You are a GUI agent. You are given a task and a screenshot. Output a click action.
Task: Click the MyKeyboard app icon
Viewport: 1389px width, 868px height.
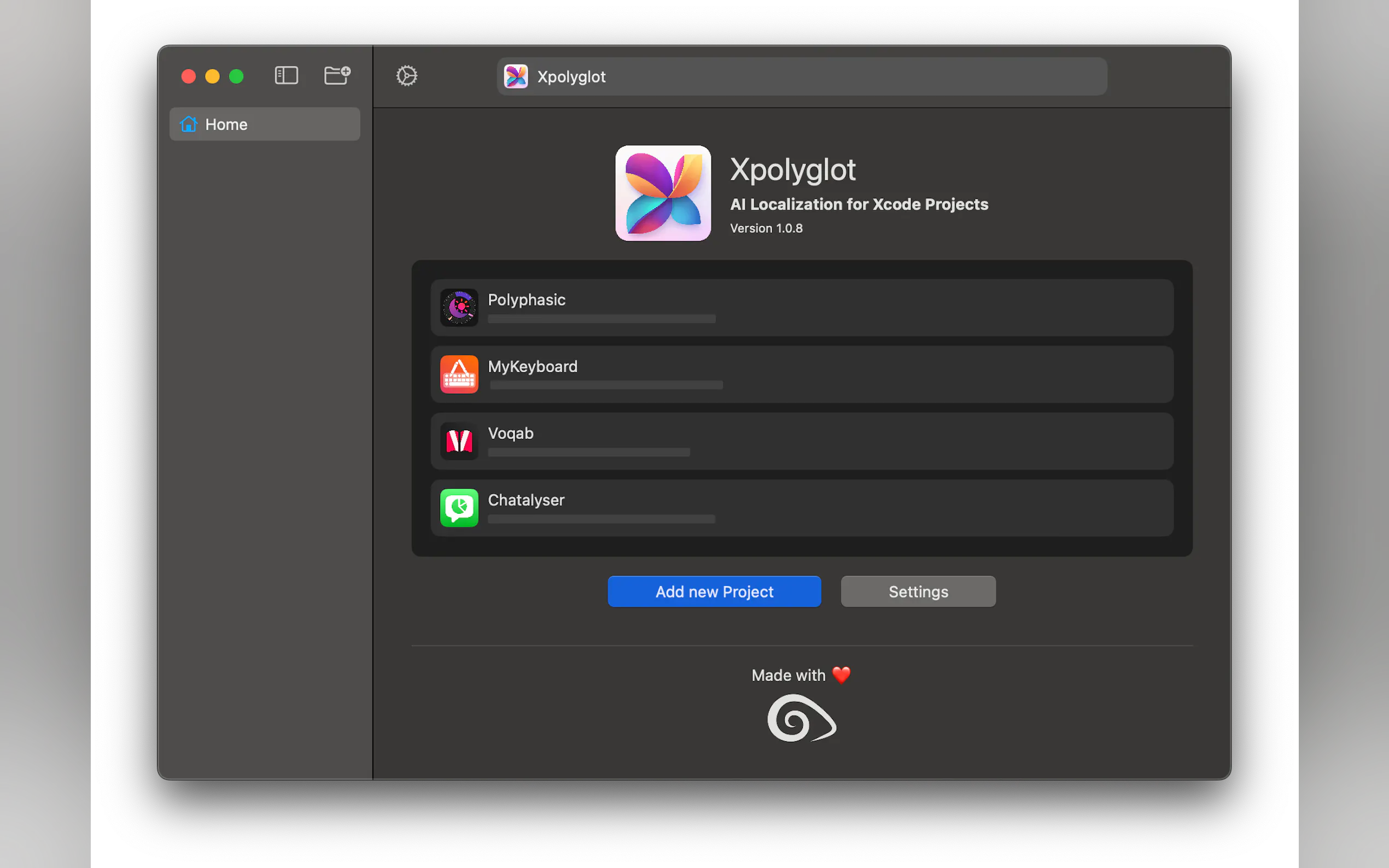click(x=459, y=374)
